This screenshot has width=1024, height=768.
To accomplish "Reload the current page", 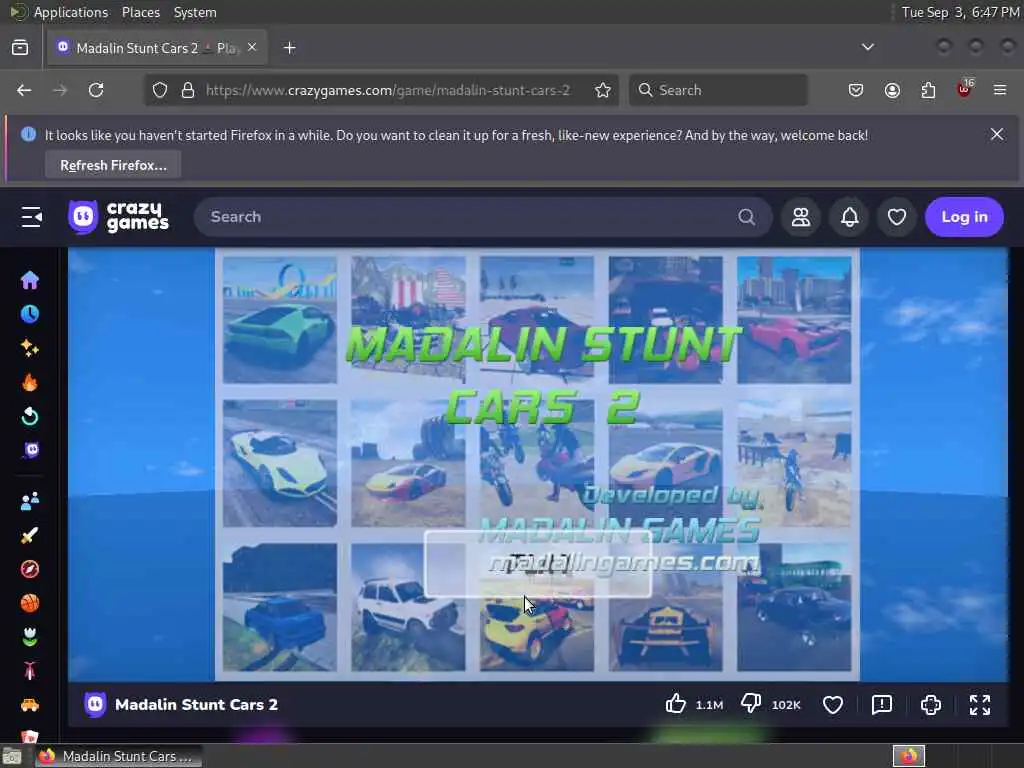I will click(96, 90).
